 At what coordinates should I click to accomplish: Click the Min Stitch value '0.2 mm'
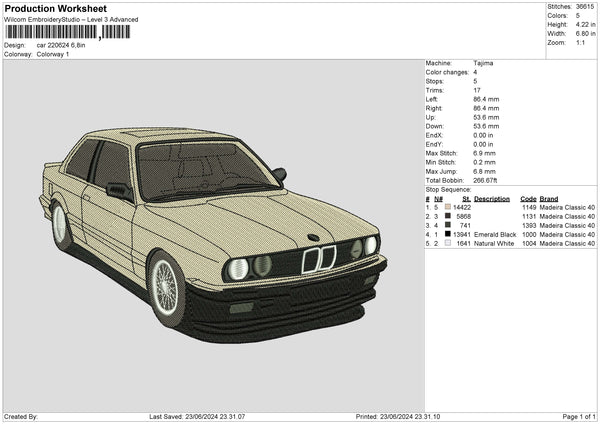[484, 162]
